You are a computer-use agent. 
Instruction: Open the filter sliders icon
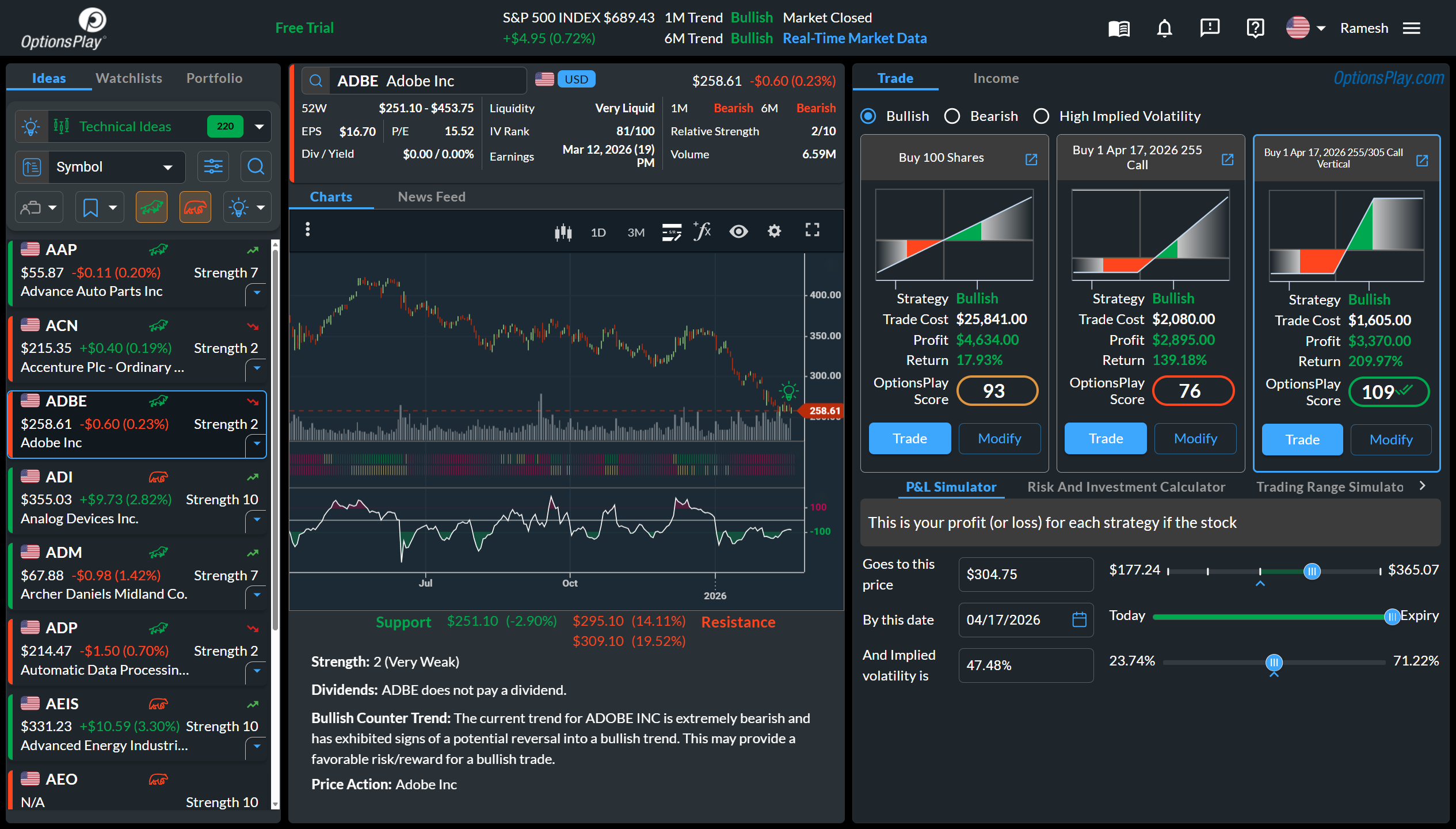(213, 167)
